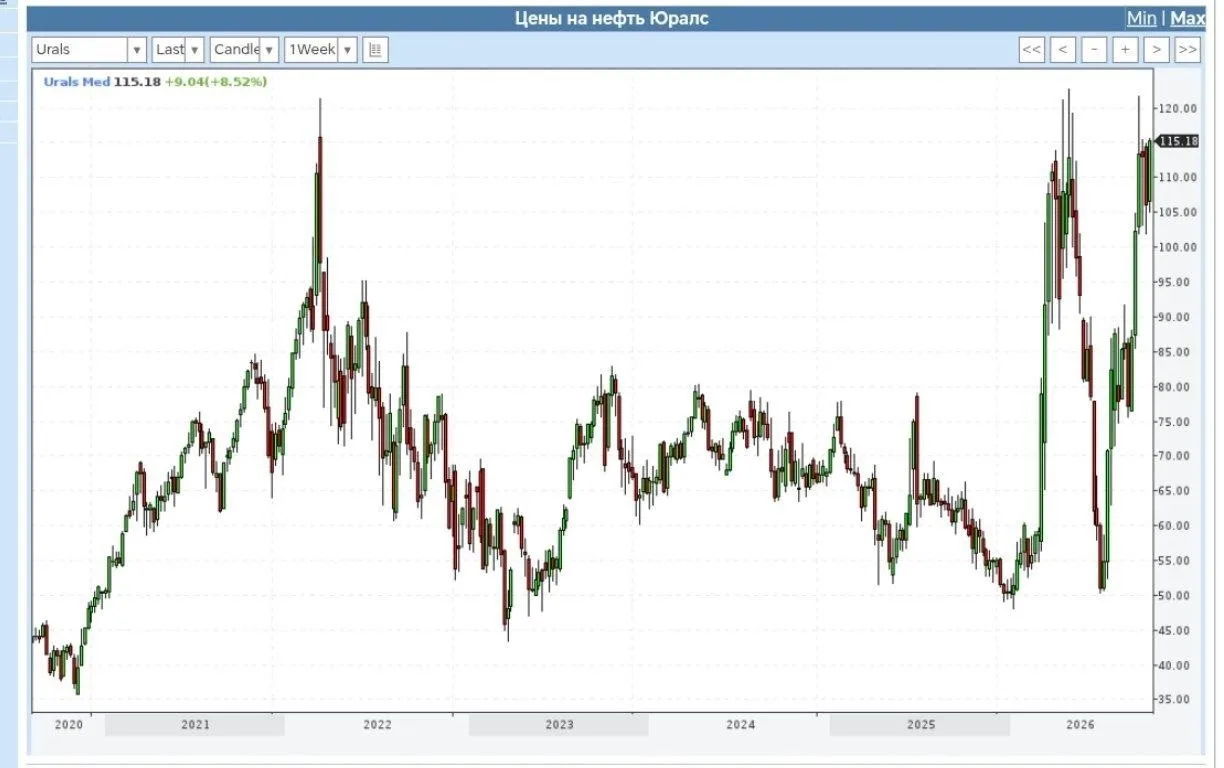Move chart forward with > button
The image size is (1224, 768).
1156,49
